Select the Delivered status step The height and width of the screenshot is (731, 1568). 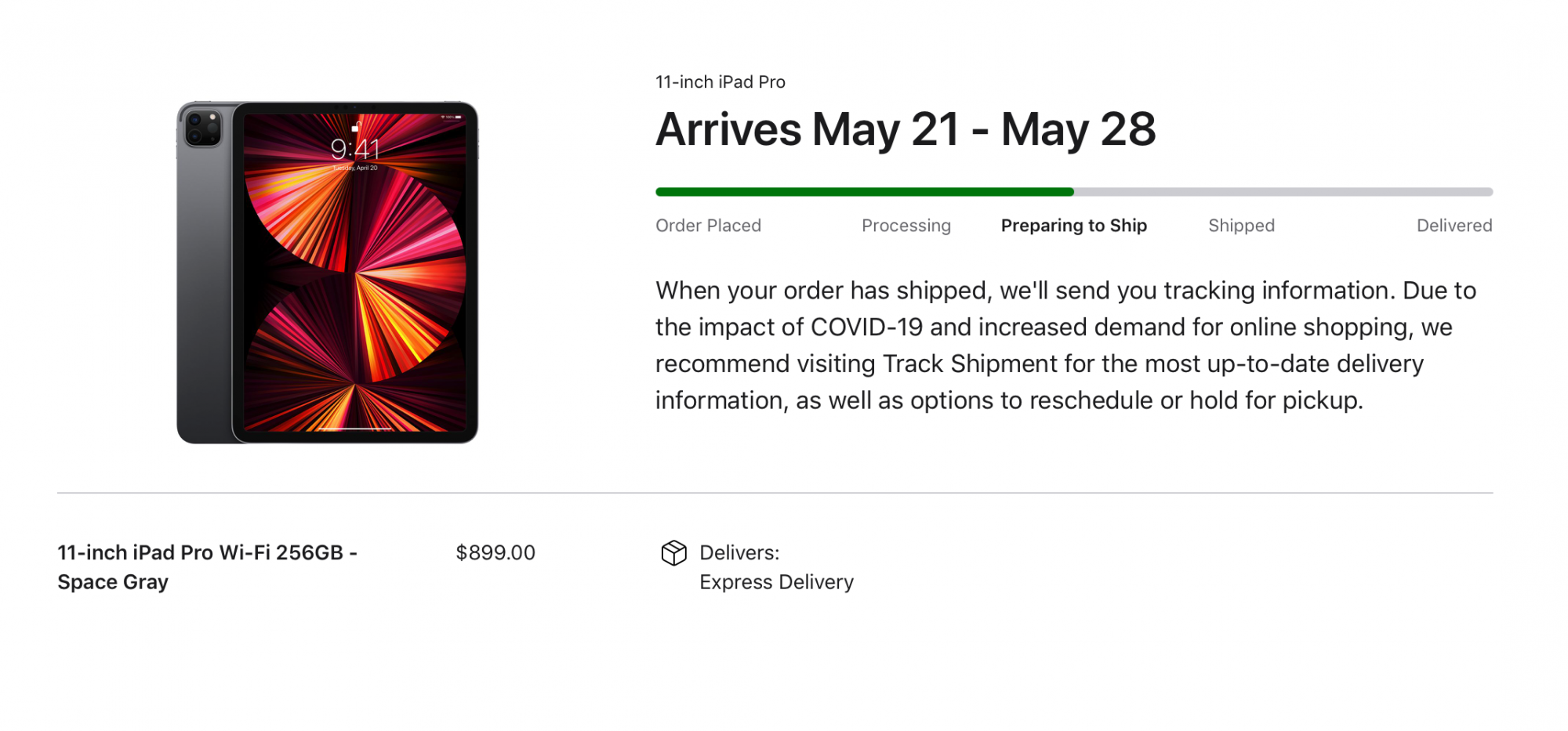[x=1454, y=226]
